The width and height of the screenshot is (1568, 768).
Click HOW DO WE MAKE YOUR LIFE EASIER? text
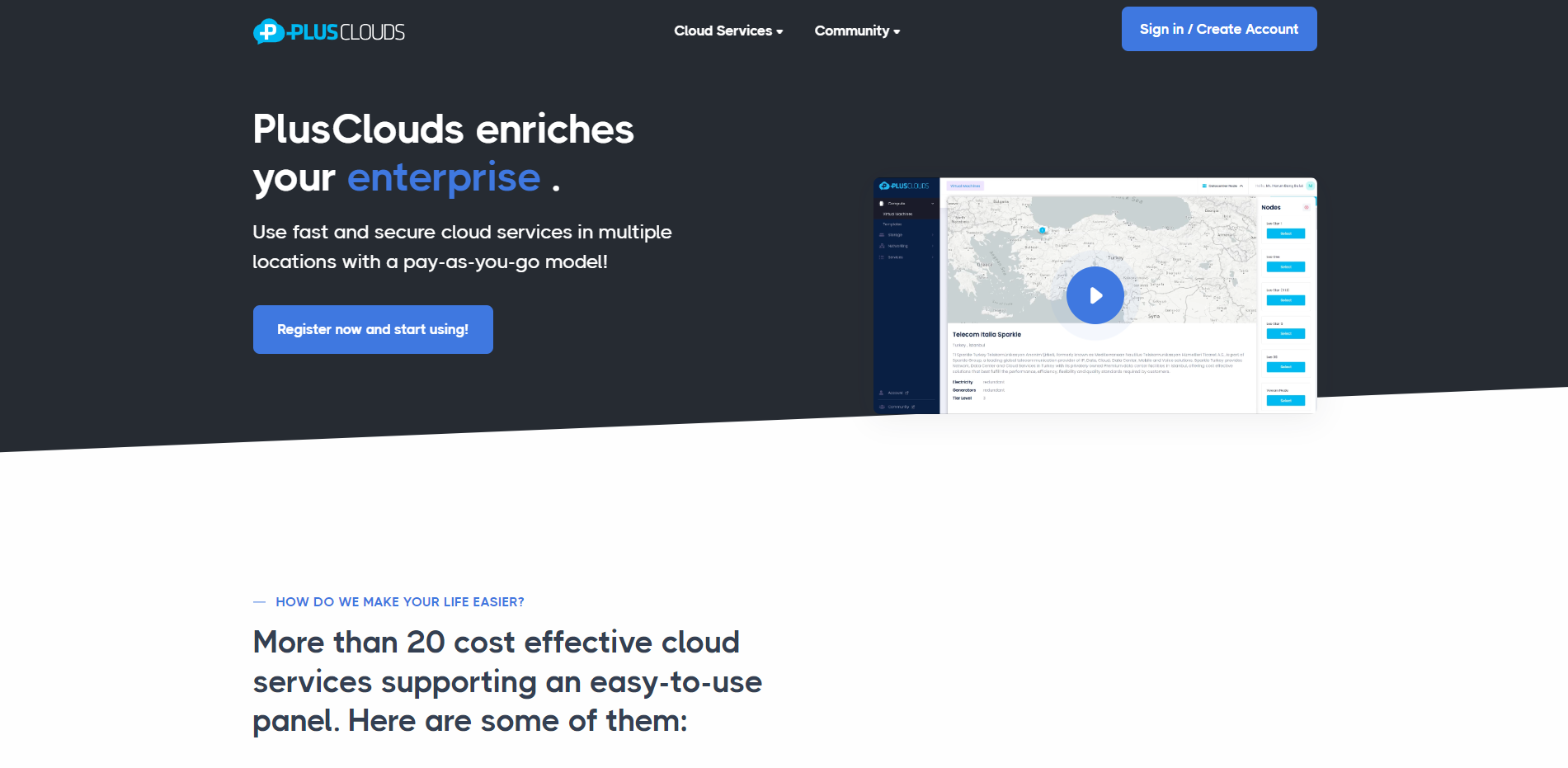point(400,602)
